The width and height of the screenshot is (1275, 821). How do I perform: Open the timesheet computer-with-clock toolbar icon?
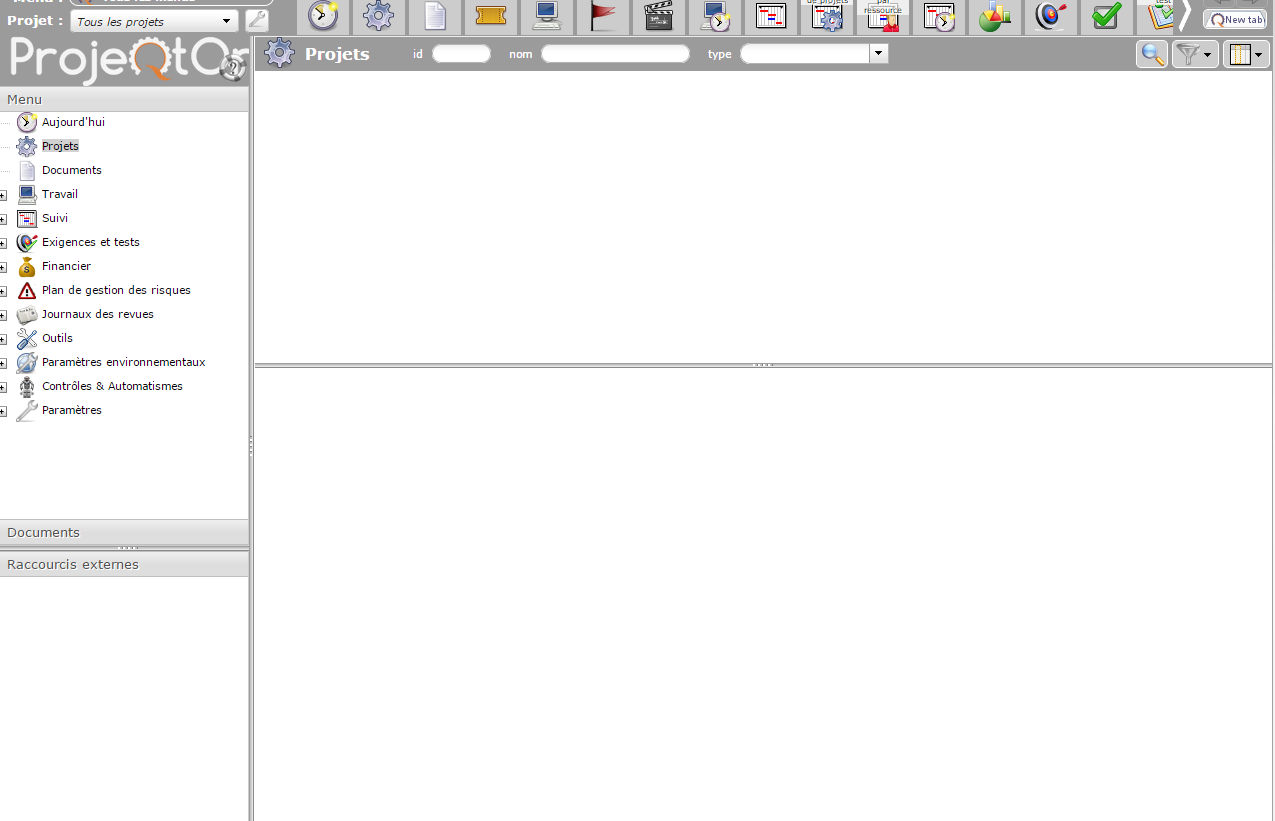pyautogui.click(x=715, y=16)
